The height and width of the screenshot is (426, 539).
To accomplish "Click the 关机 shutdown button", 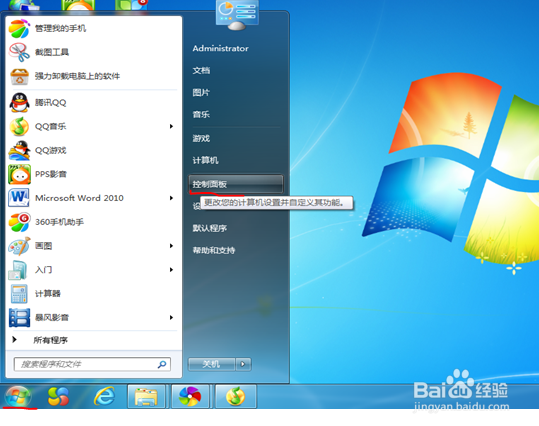I will 212,364.
